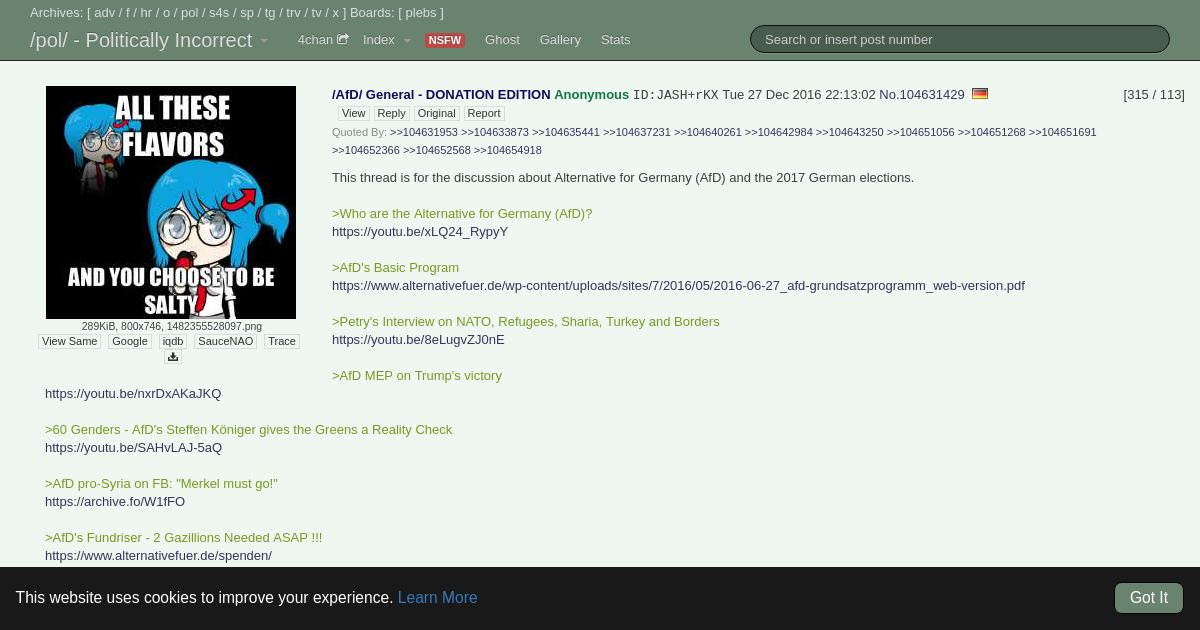The height and width of the screenshot is (630, 1200).
Task: Focus the search or post number field
Action: (x=960, y=39)
